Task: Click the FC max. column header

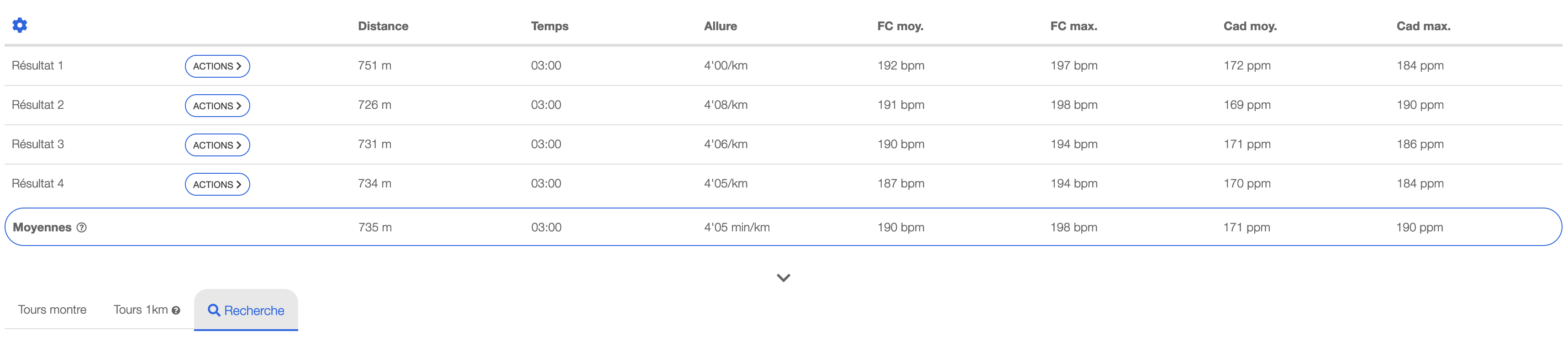Action: (x=1074, y=26)
